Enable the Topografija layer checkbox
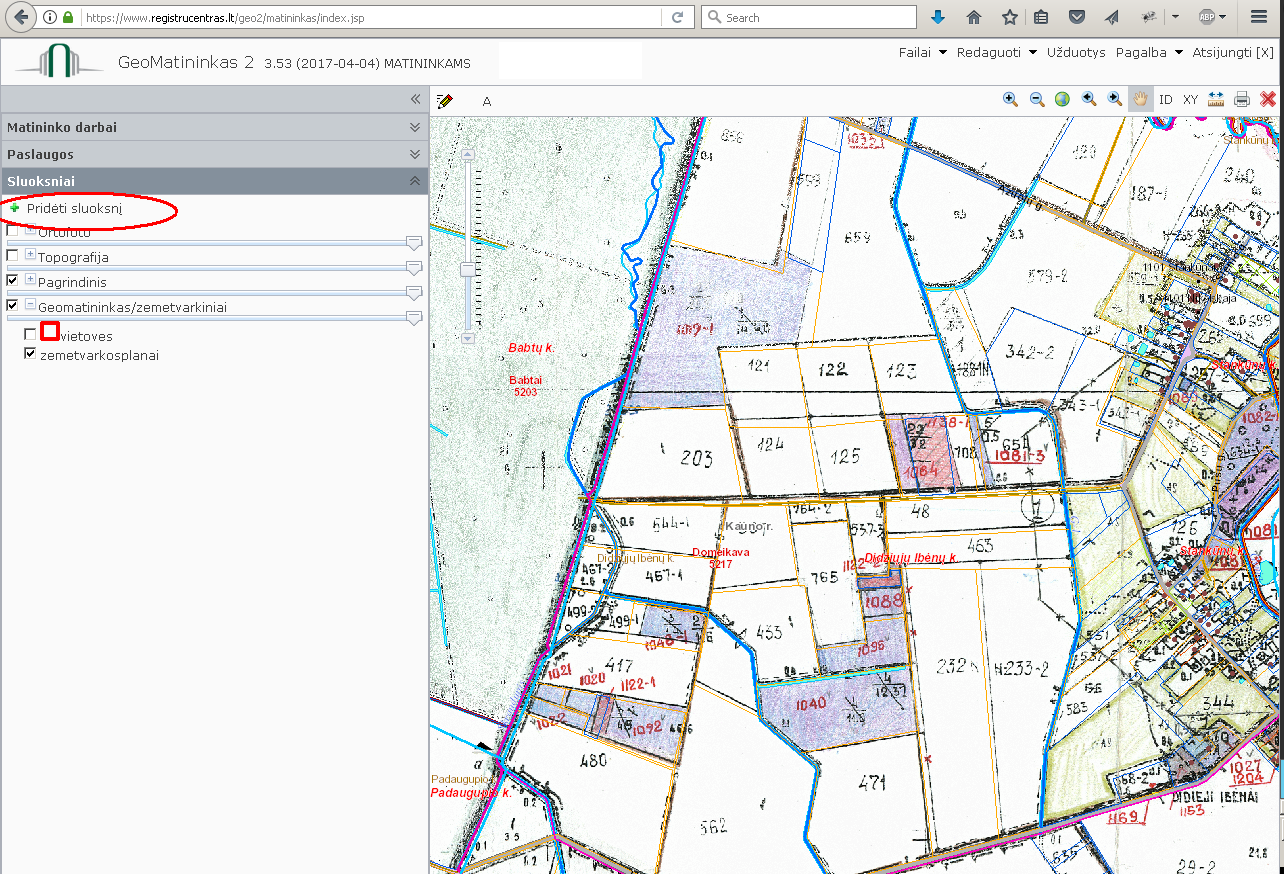The width and height of the screenshot is (1284, 874). (13, 256)
